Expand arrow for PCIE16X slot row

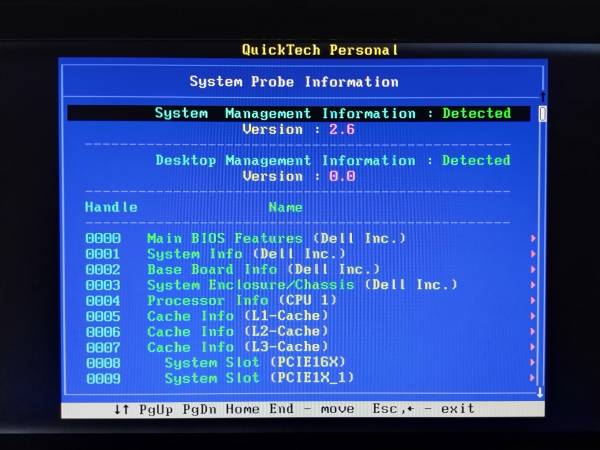click(x=533, y=362)
